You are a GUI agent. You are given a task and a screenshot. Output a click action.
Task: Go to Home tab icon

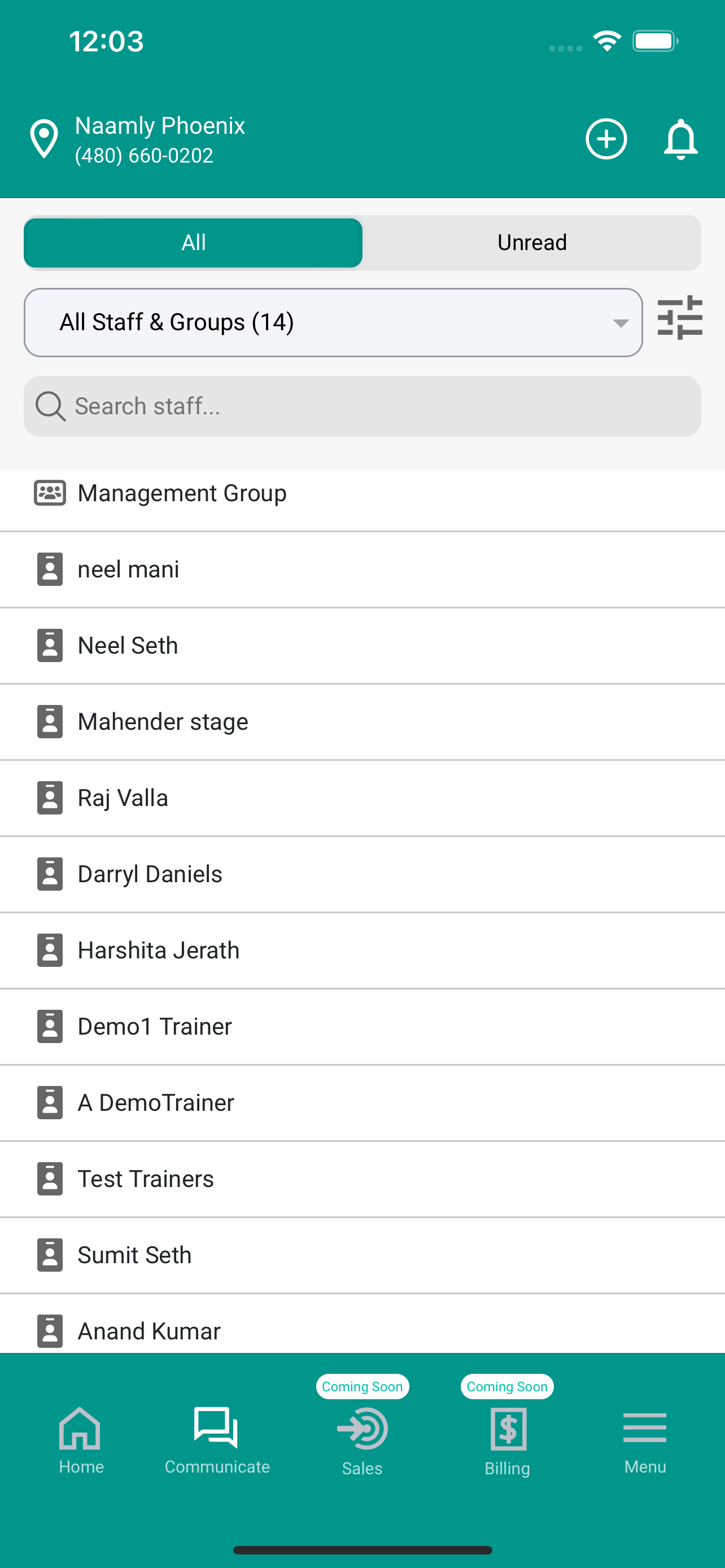(80, 1428)
